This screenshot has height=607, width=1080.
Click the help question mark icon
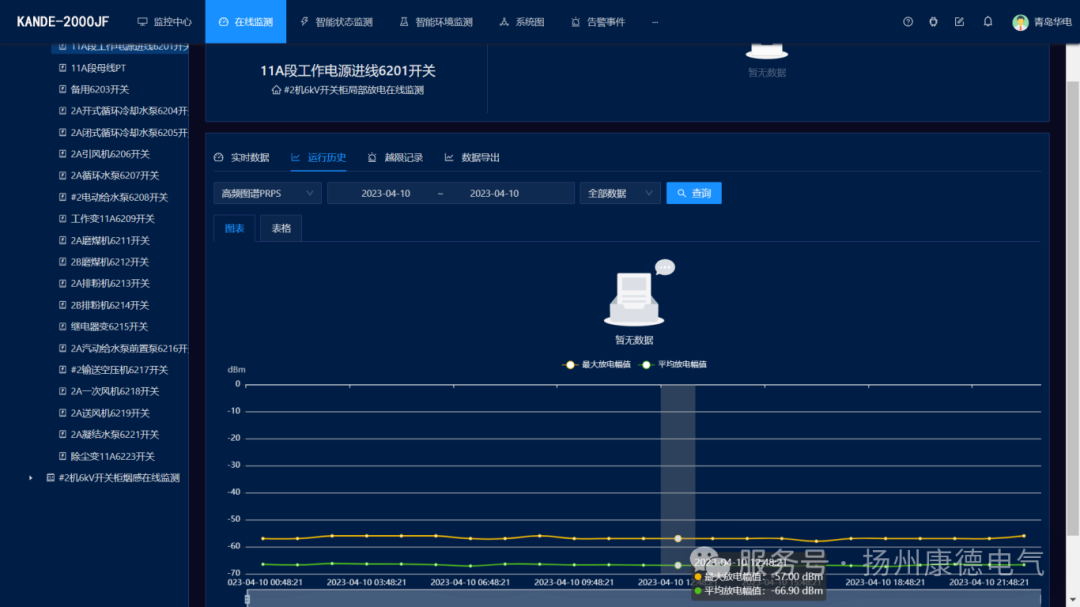[908, 22]
